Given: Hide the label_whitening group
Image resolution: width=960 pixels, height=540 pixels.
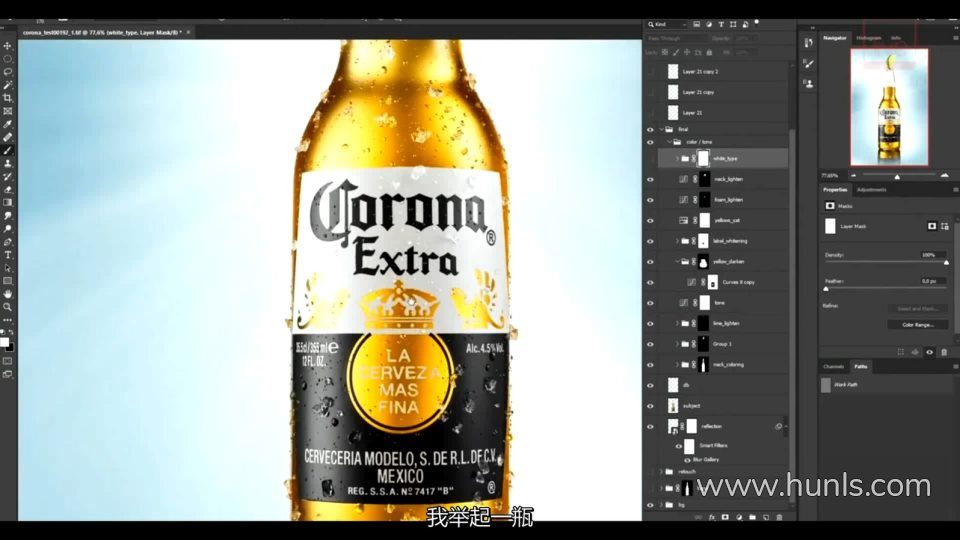Looking at the screenshot, I should tap(650, 241).
